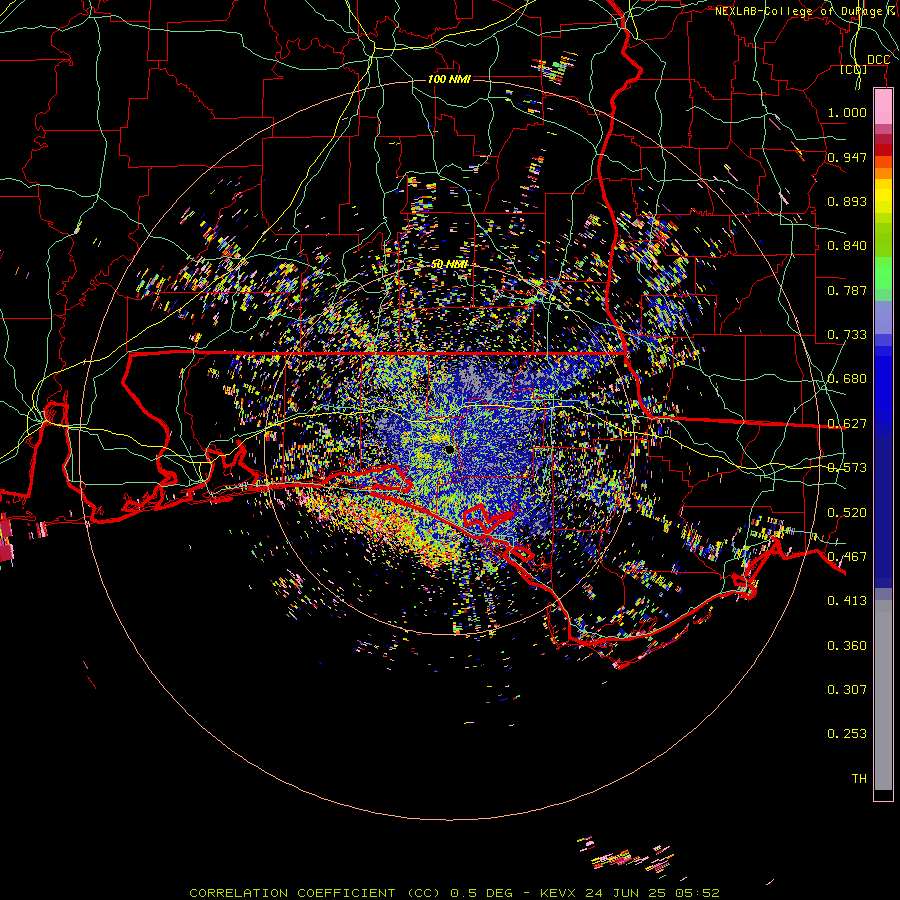Select the 0.893 scale value
The image size is (900, 900).
(x=847, y=201)
